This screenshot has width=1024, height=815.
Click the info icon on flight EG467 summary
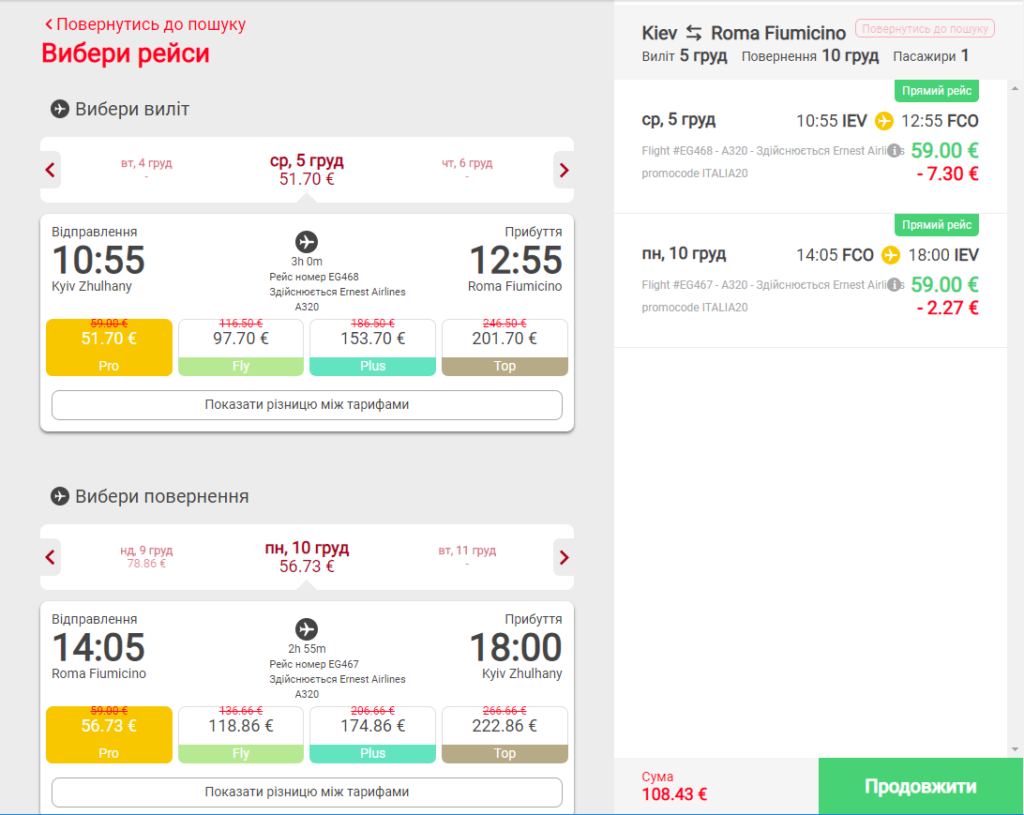click(x=893, y=285)
